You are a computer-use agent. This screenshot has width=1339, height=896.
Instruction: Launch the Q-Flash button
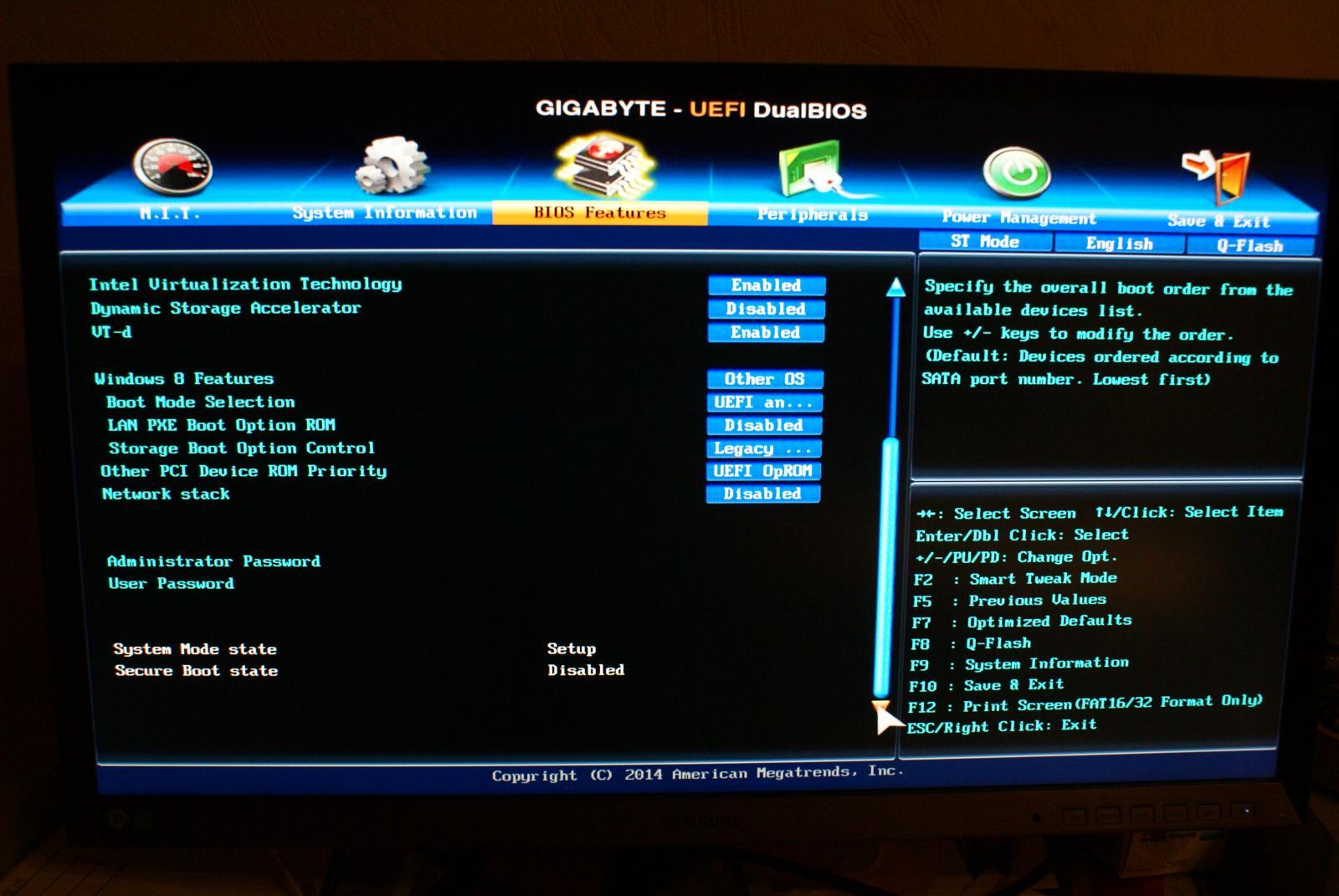point(1249,246)
